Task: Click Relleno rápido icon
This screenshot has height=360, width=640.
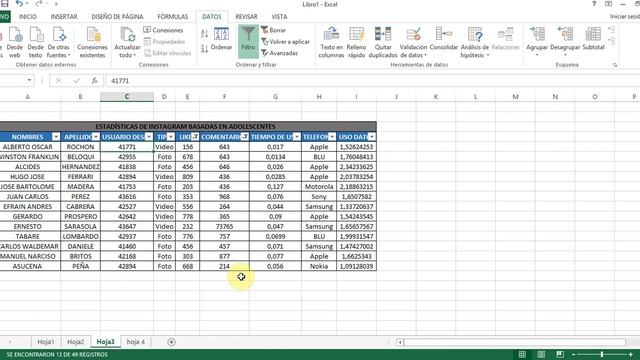Action: (x=356, y=43)
